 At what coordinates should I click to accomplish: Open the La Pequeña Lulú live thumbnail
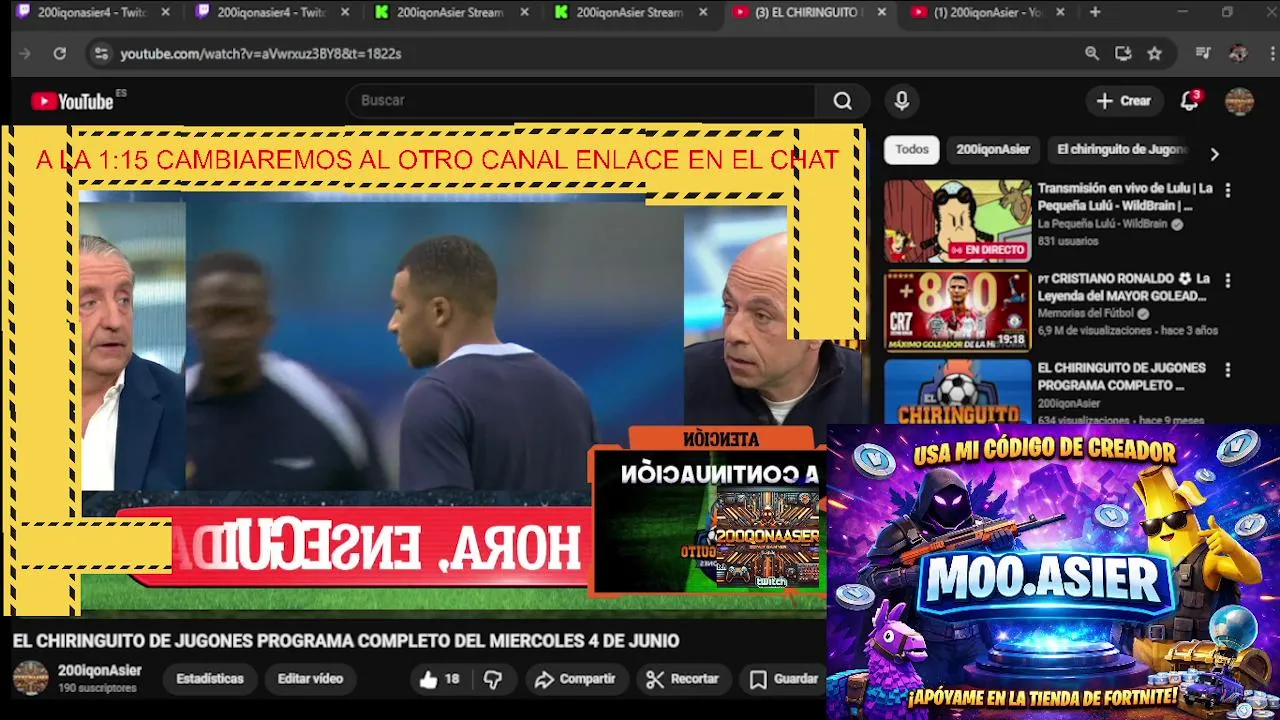pos(957,221)
